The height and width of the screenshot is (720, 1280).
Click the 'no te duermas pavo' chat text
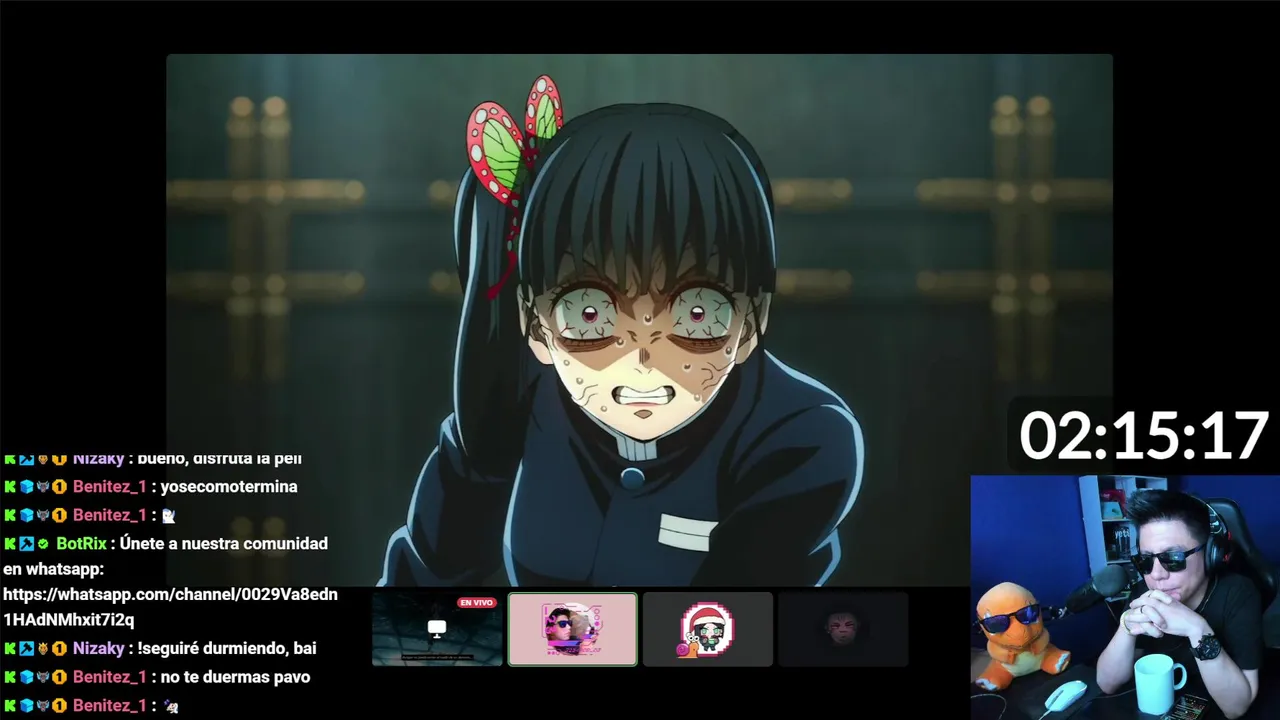point(235,677)
